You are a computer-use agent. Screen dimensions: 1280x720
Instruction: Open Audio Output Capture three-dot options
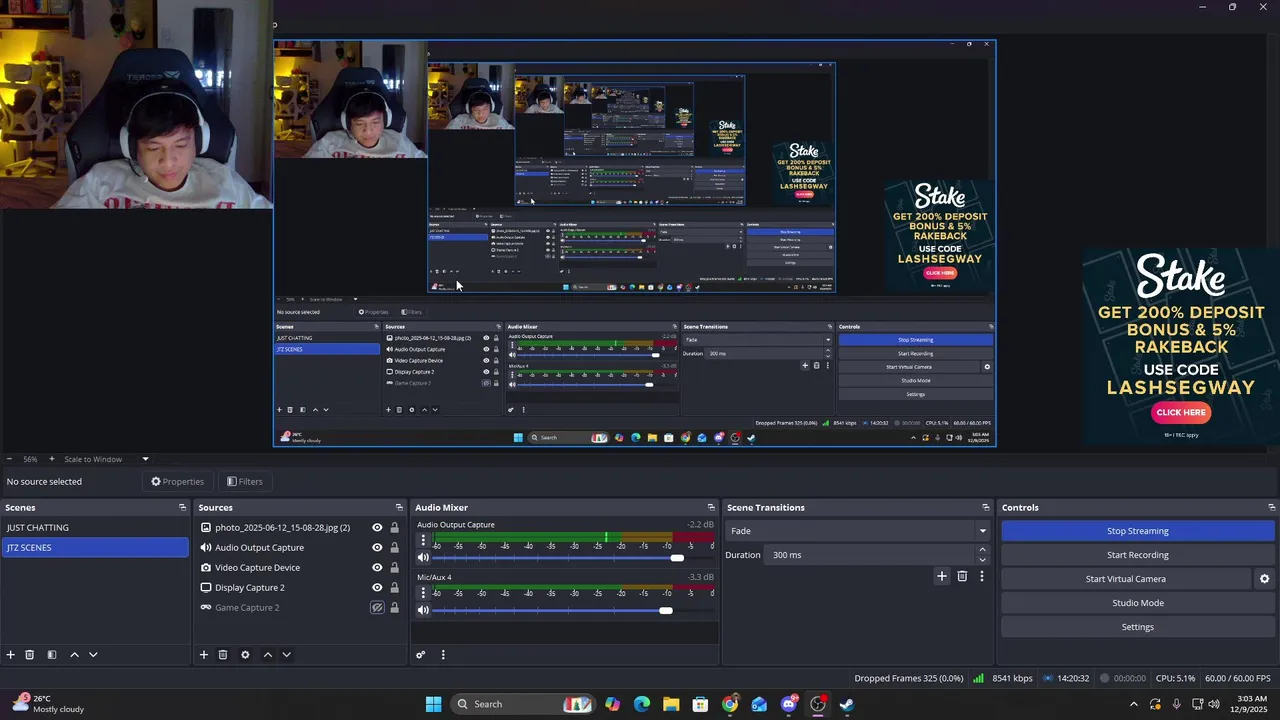tap(423, 540)
